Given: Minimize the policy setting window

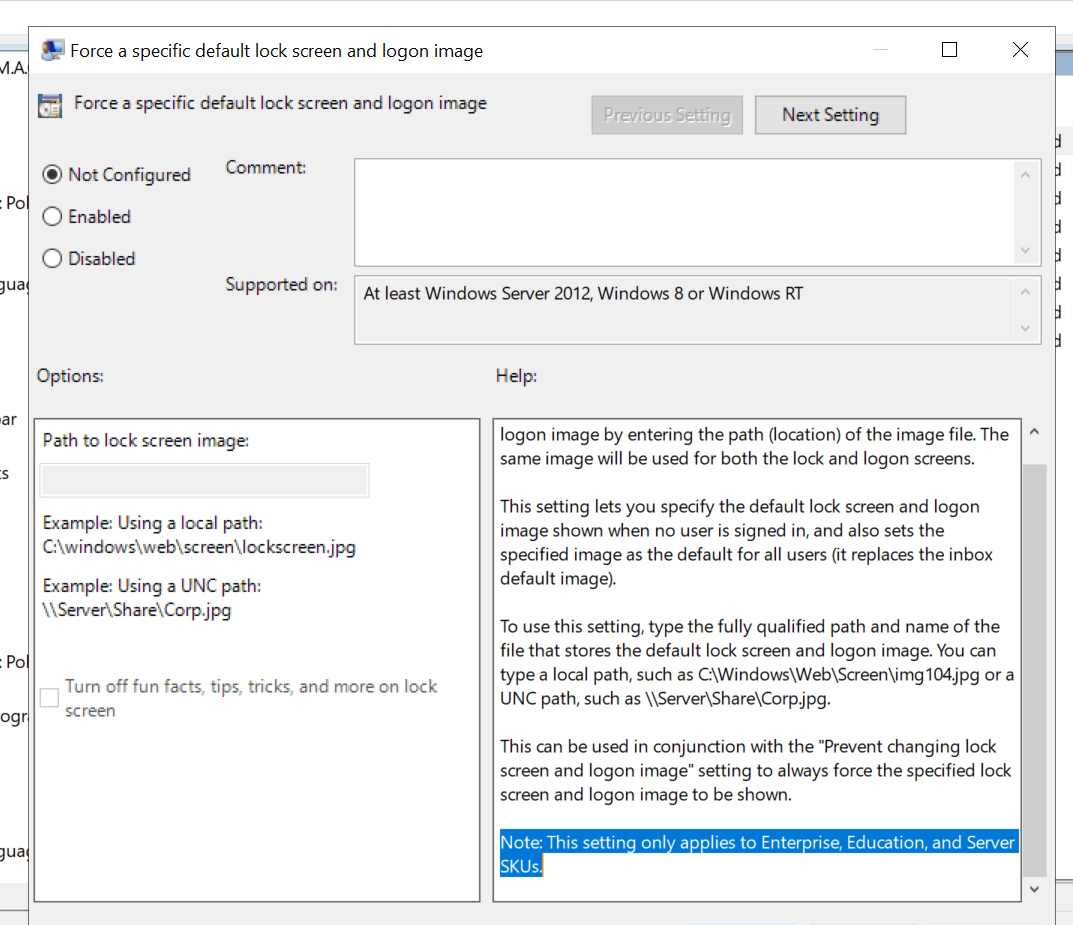Looking at the screenshot, I should [x=880, y=50].
